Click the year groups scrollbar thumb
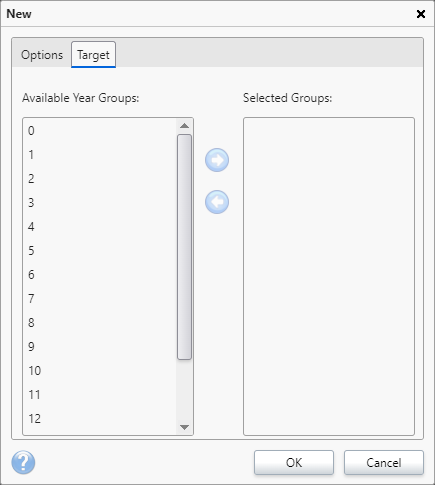435x485 pixels. click(x=184, y=247)
